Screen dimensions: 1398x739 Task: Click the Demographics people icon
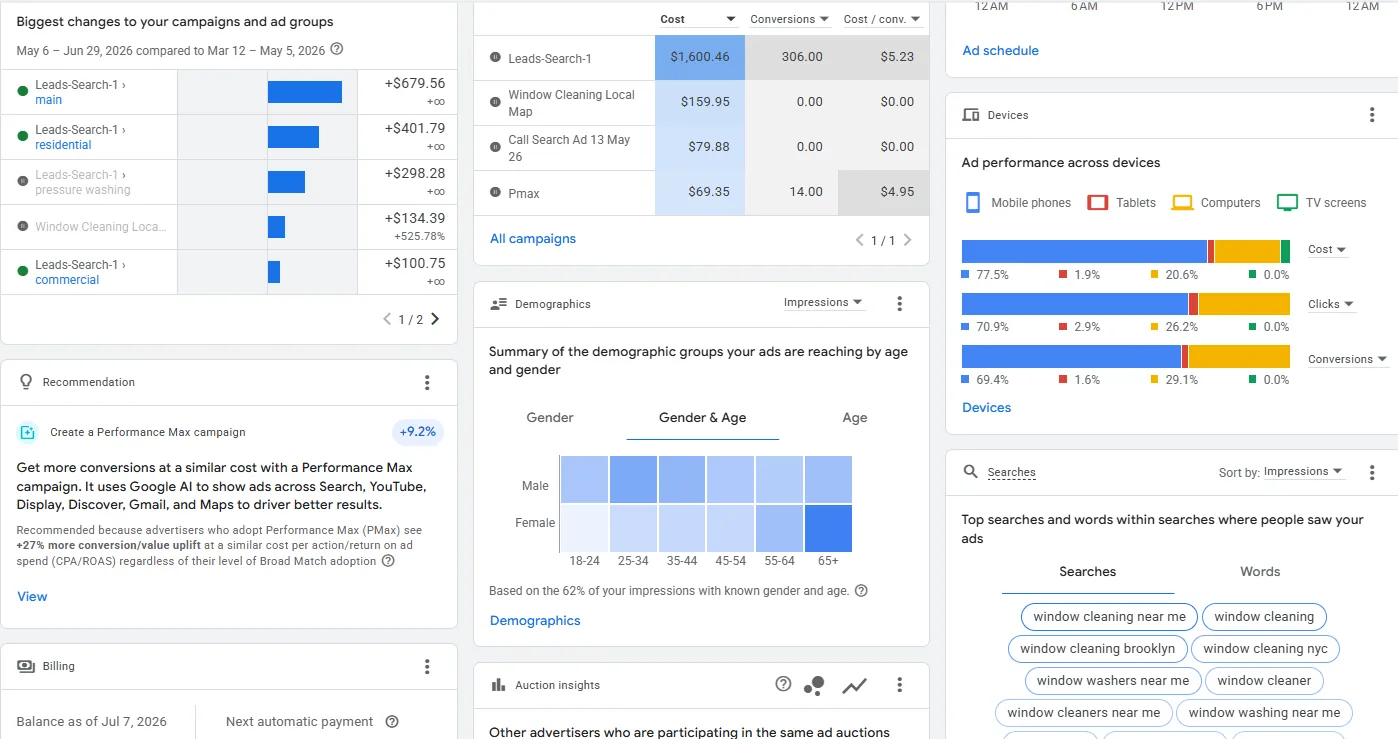[499, 304]
